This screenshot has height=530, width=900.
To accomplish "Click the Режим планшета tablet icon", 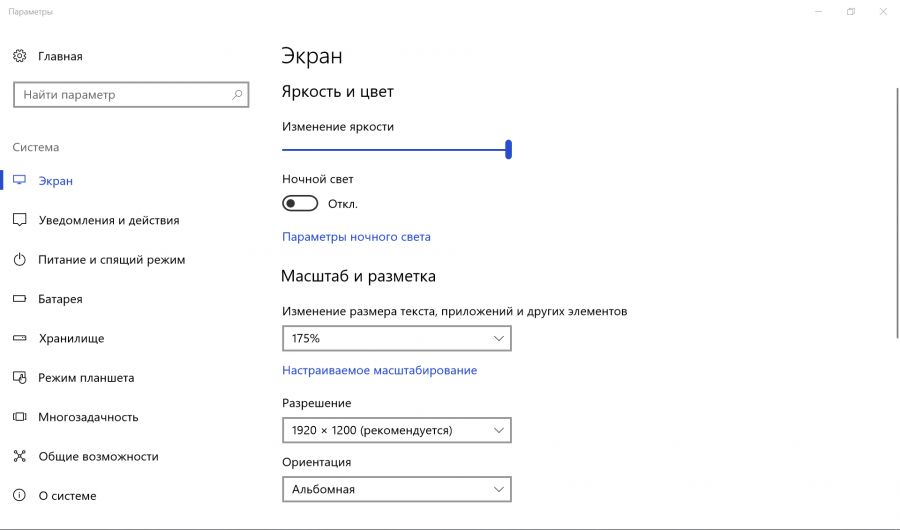I will pos(19,378).
